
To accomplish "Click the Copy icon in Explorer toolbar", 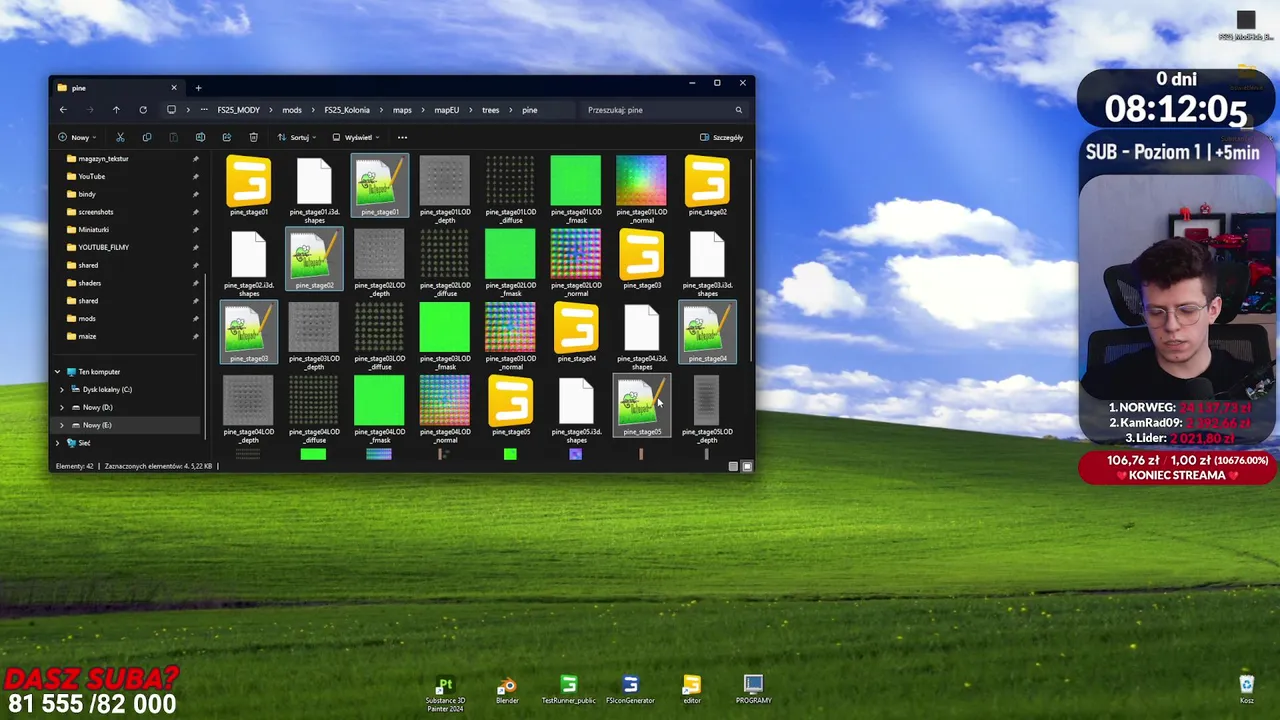I will (147, 137).
